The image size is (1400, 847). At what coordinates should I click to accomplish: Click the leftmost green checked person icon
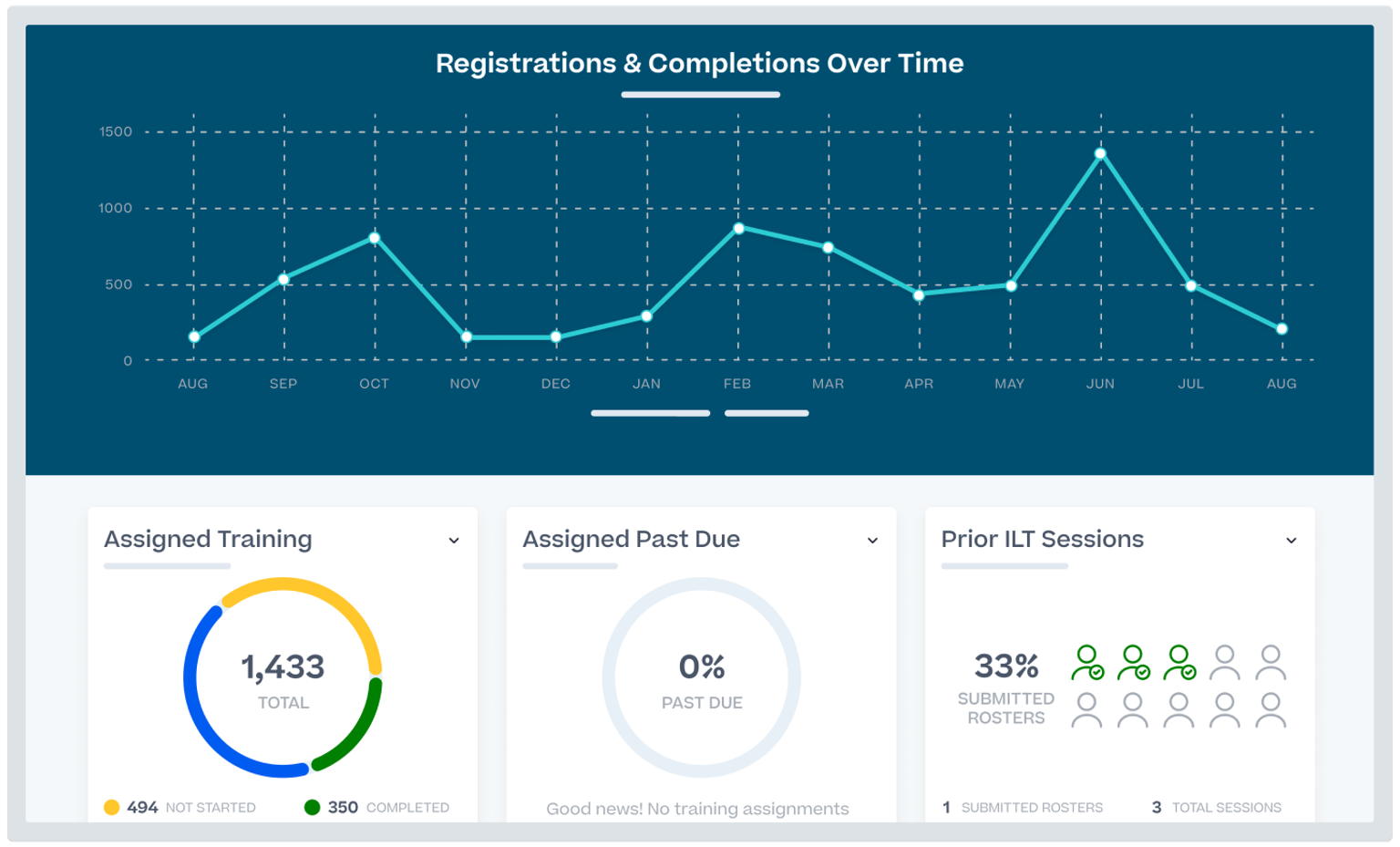(x=1087, y=663)
